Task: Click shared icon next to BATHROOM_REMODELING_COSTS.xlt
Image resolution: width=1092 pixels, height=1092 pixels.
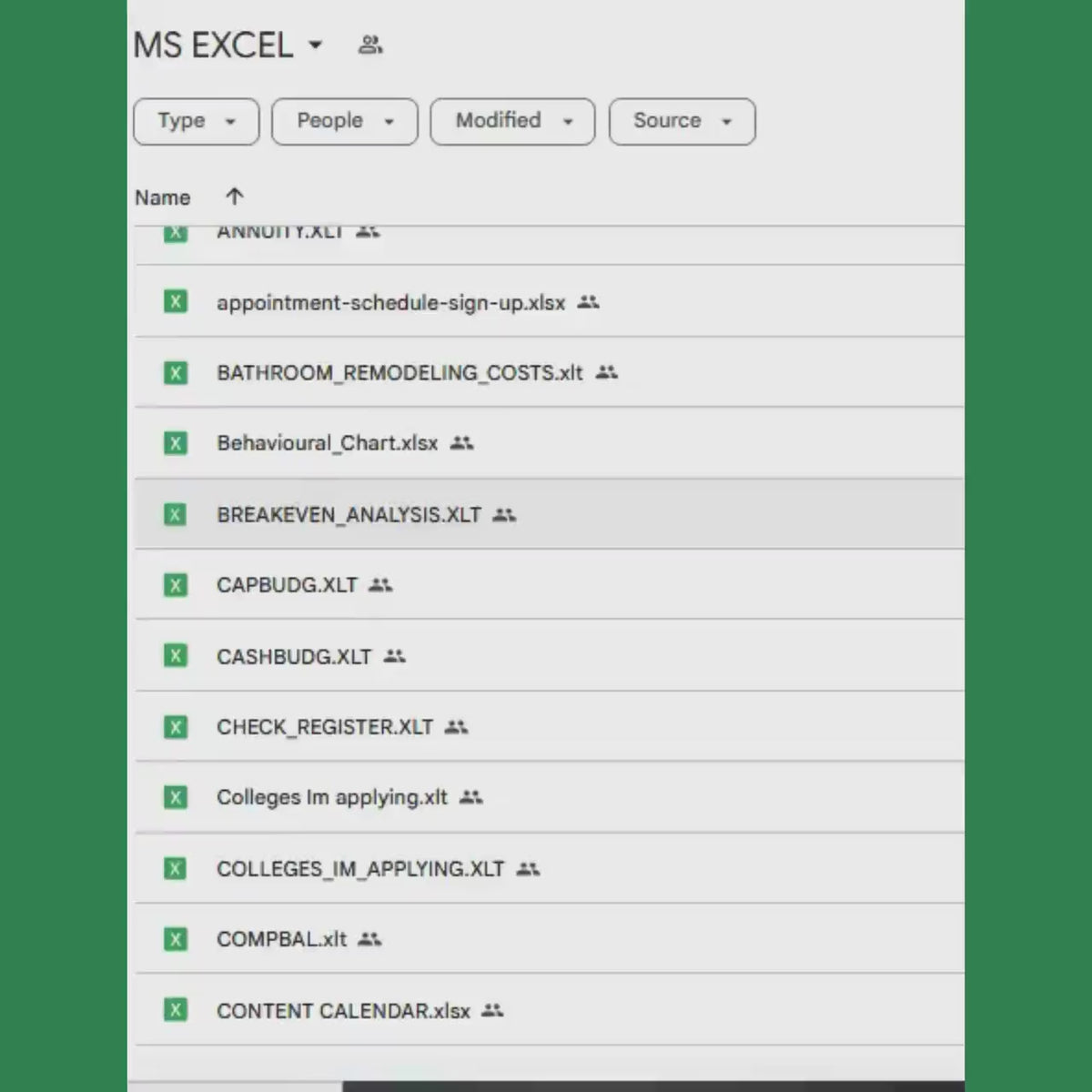Action: tap(607, 372)
